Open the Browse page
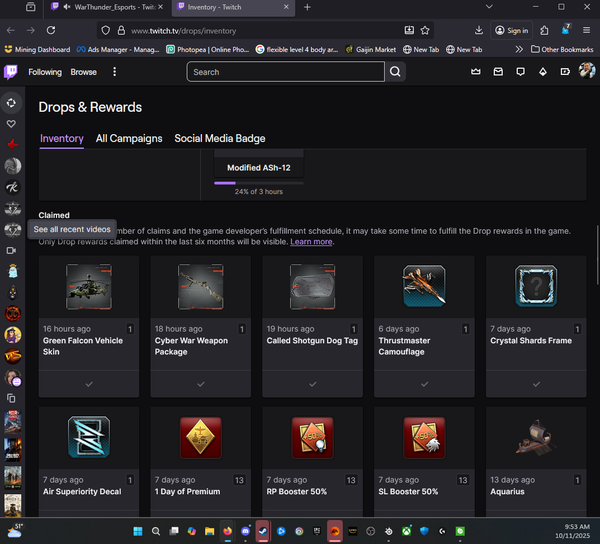 coord(84,72)
